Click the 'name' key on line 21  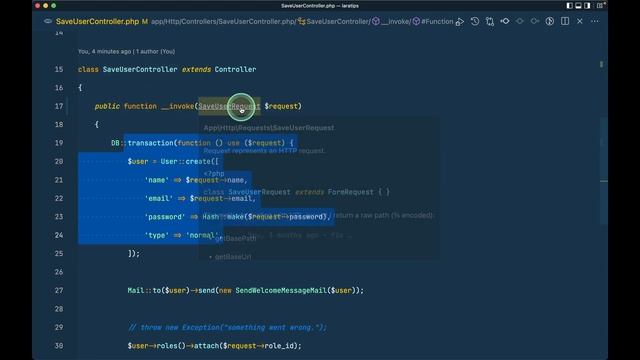pos(156,180)
